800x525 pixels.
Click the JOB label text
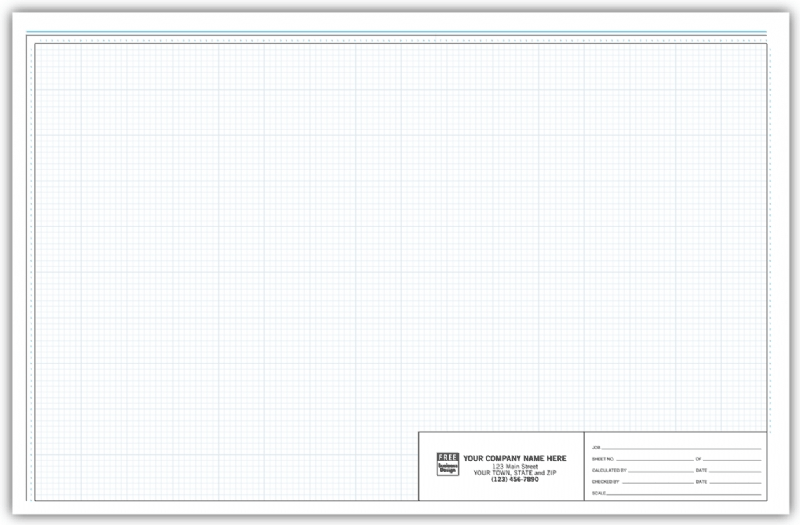[x=596, y=447]
